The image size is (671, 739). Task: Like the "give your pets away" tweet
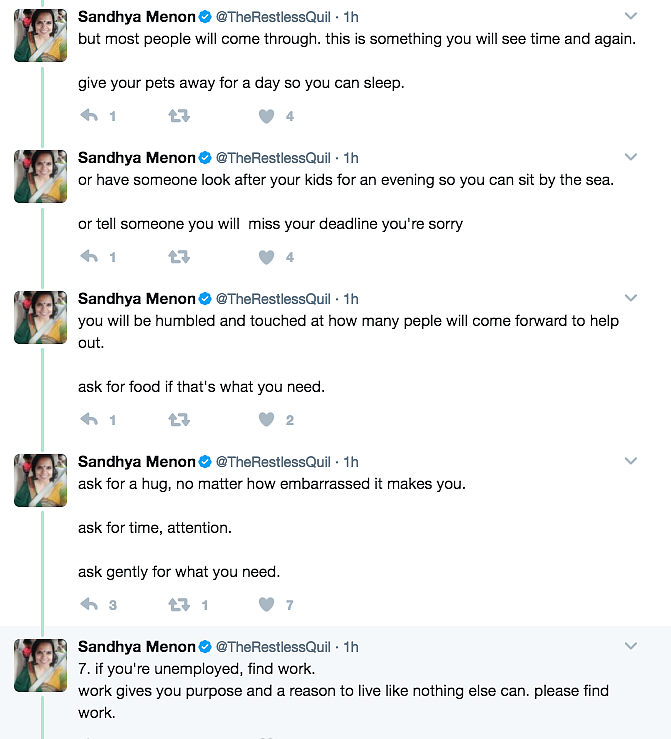pyautogui.click(x=266, y=116)
